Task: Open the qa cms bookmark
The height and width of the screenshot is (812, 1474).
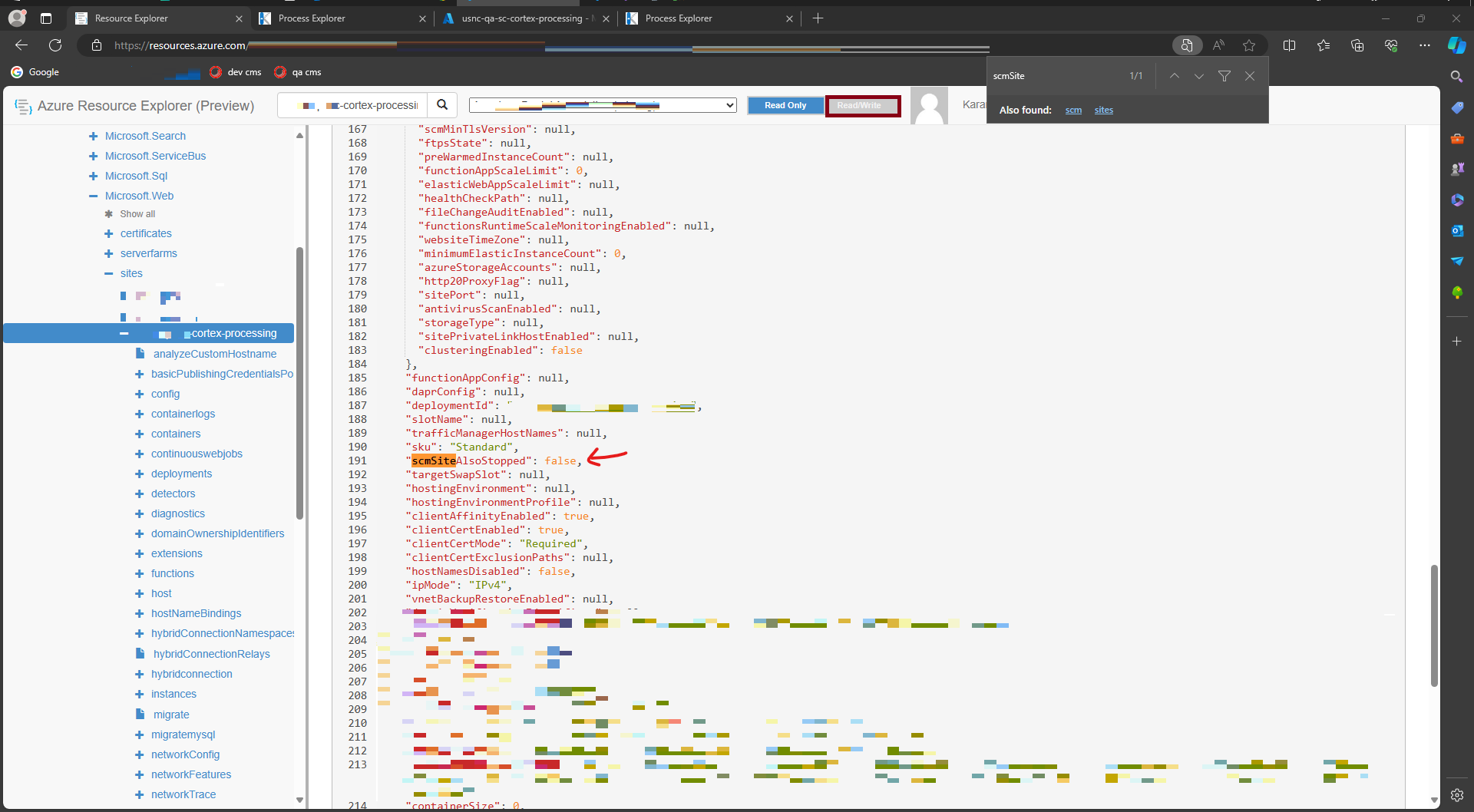Action: point(298,72)
